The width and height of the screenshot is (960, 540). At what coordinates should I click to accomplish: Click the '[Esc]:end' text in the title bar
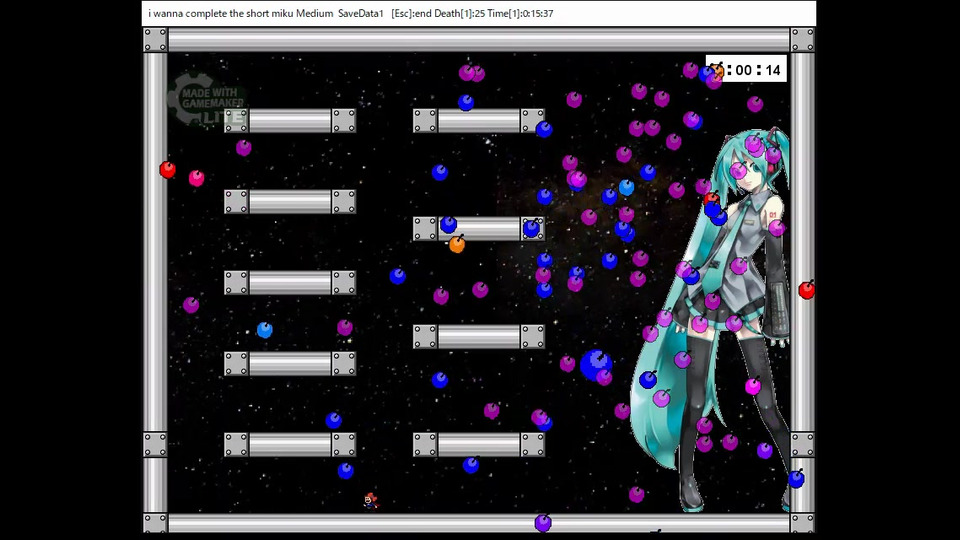point(411,13)
